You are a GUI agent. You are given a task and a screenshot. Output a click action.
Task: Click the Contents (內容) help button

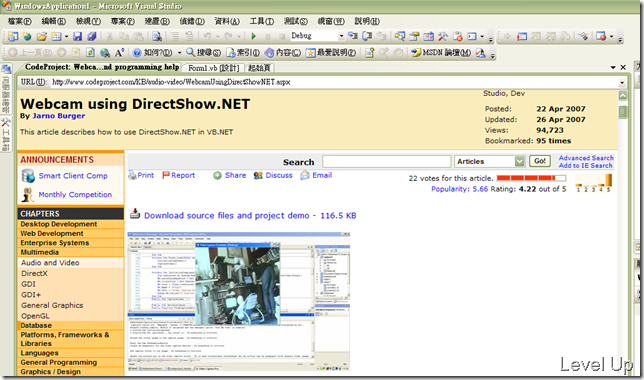pos(283,53)
